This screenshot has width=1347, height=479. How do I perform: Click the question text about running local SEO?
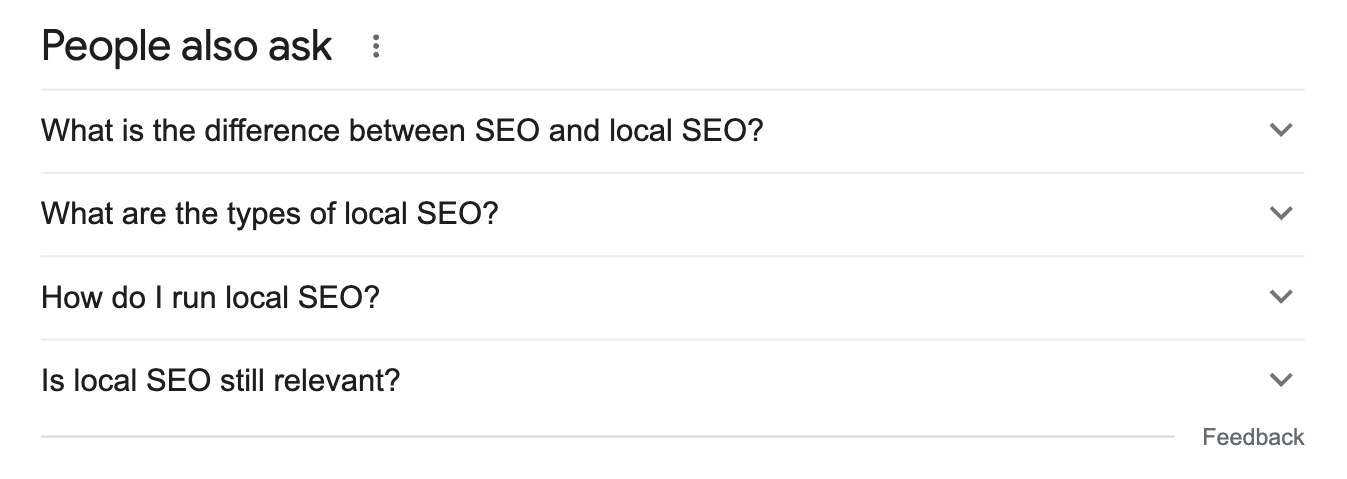[210, 298]
